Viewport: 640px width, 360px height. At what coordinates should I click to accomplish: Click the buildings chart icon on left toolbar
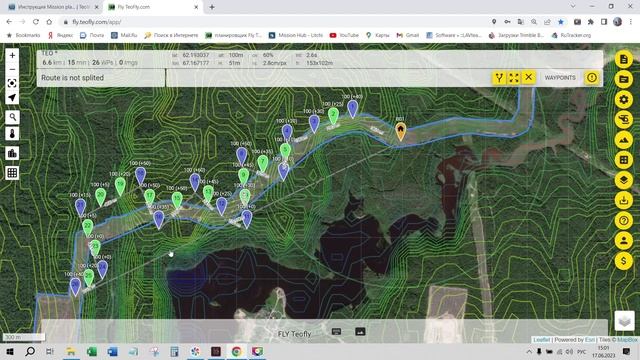[12, 153]
